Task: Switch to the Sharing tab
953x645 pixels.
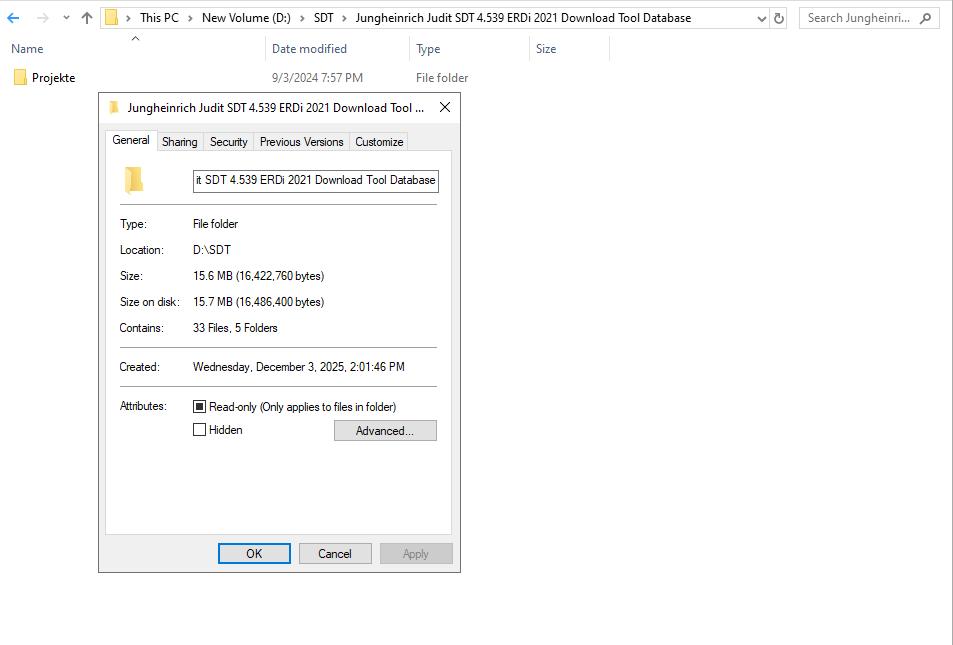Action: tap(180, 142)
